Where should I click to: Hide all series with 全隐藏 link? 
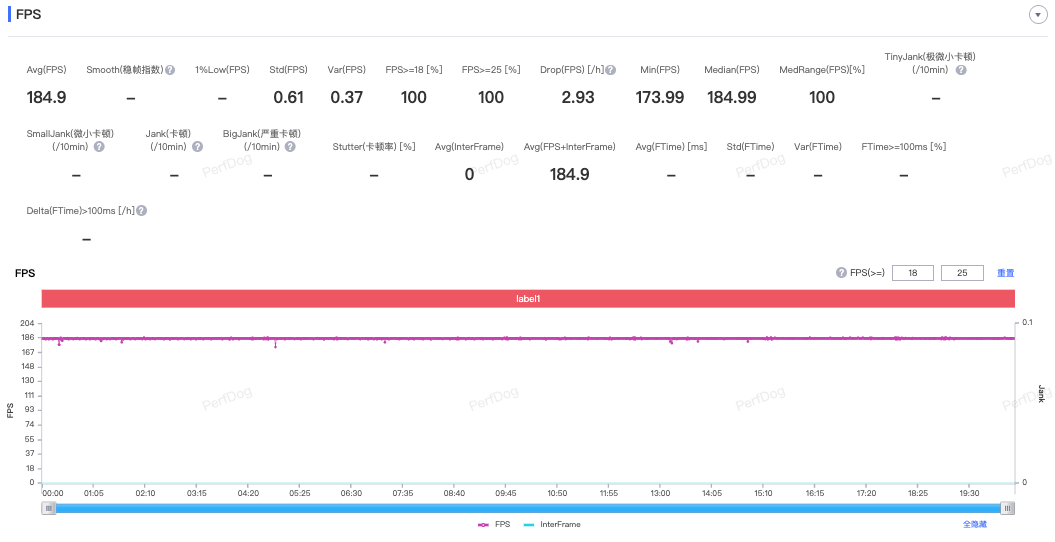pos(974,525)
